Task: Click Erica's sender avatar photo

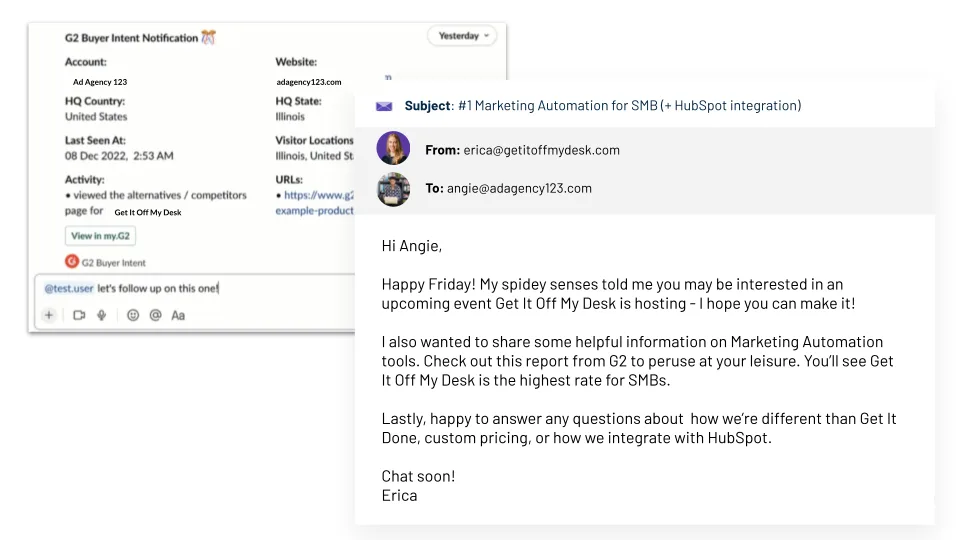Action: 393,148
